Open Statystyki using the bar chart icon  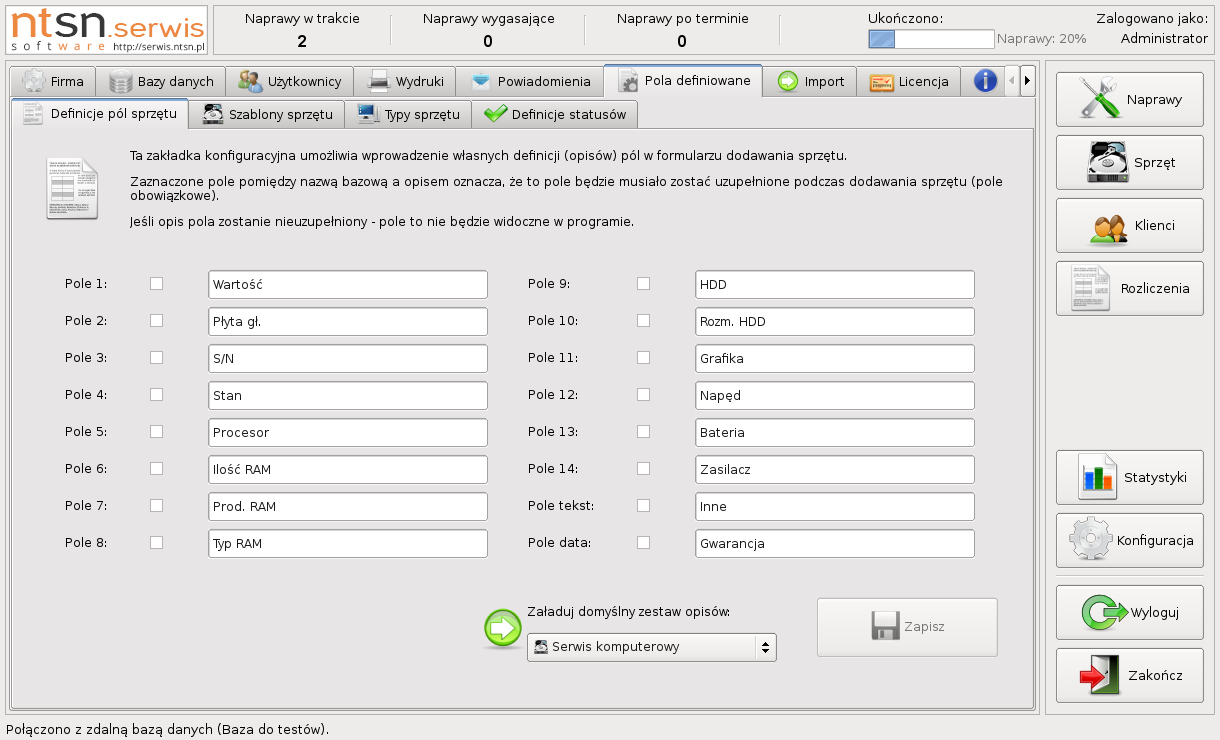1096,477
